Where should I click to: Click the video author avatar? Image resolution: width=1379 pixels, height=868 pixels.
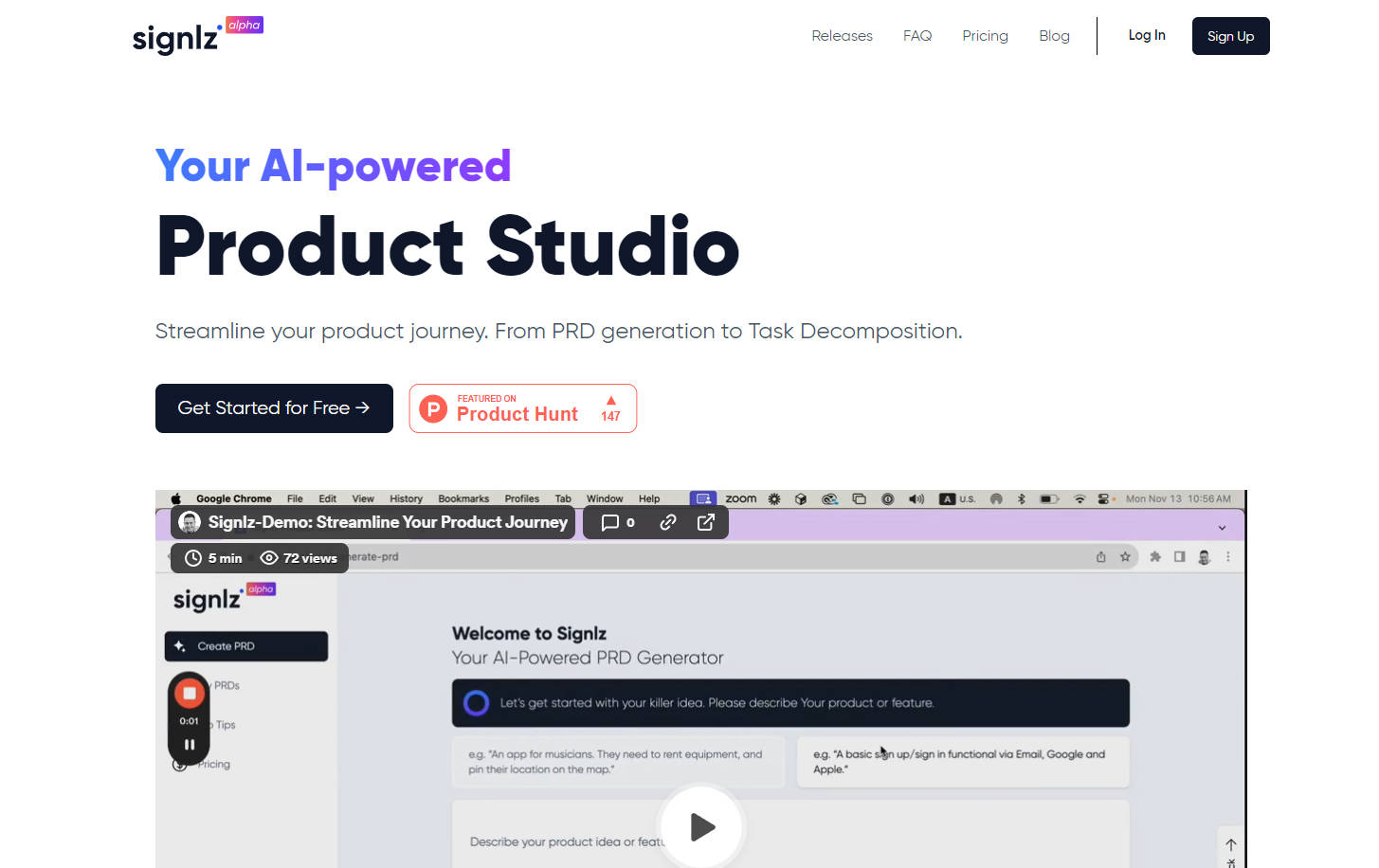[x=190, y=523]
